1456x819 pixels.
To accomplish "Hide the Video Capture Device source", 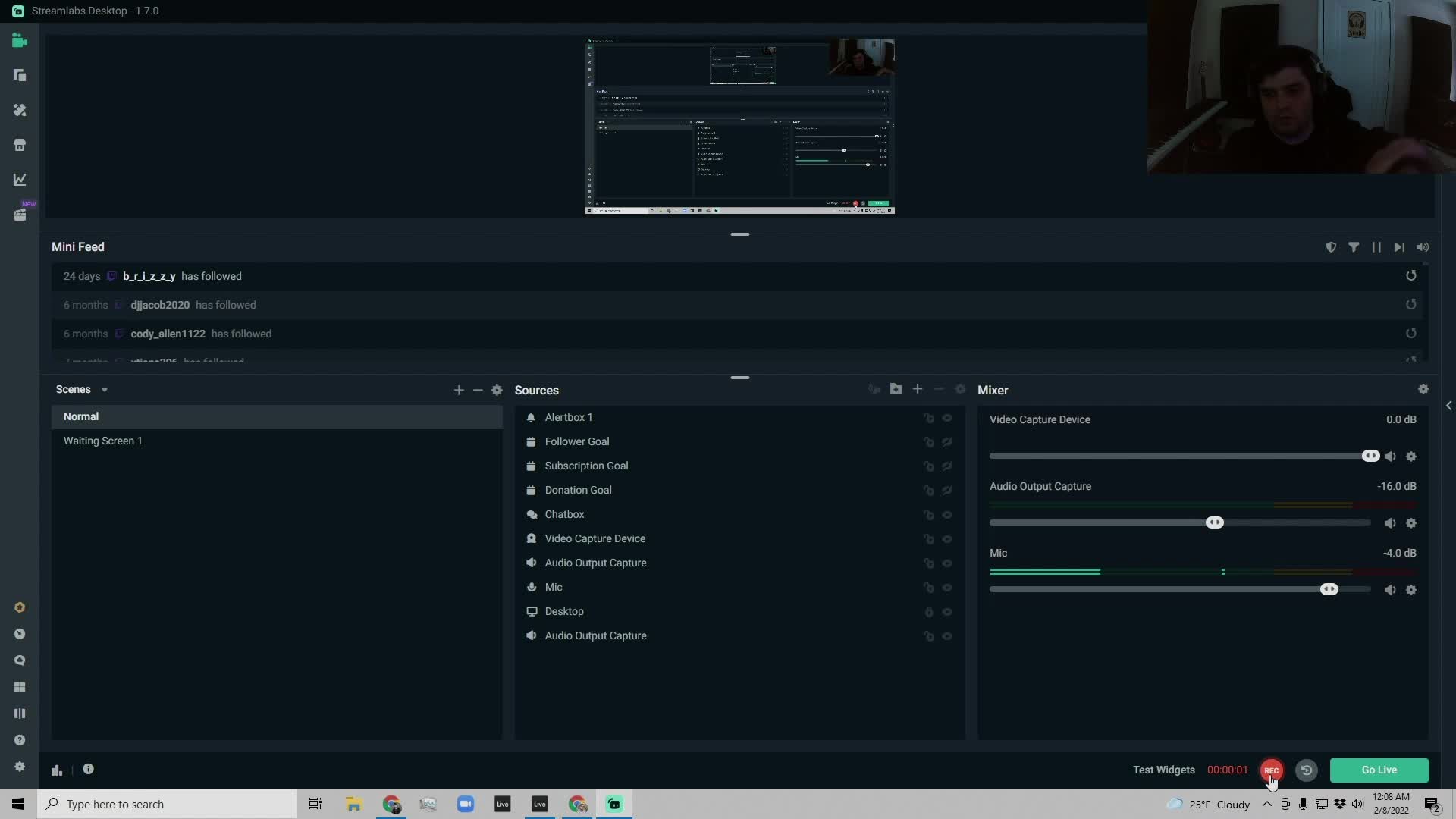I will [x=947, y=539].
